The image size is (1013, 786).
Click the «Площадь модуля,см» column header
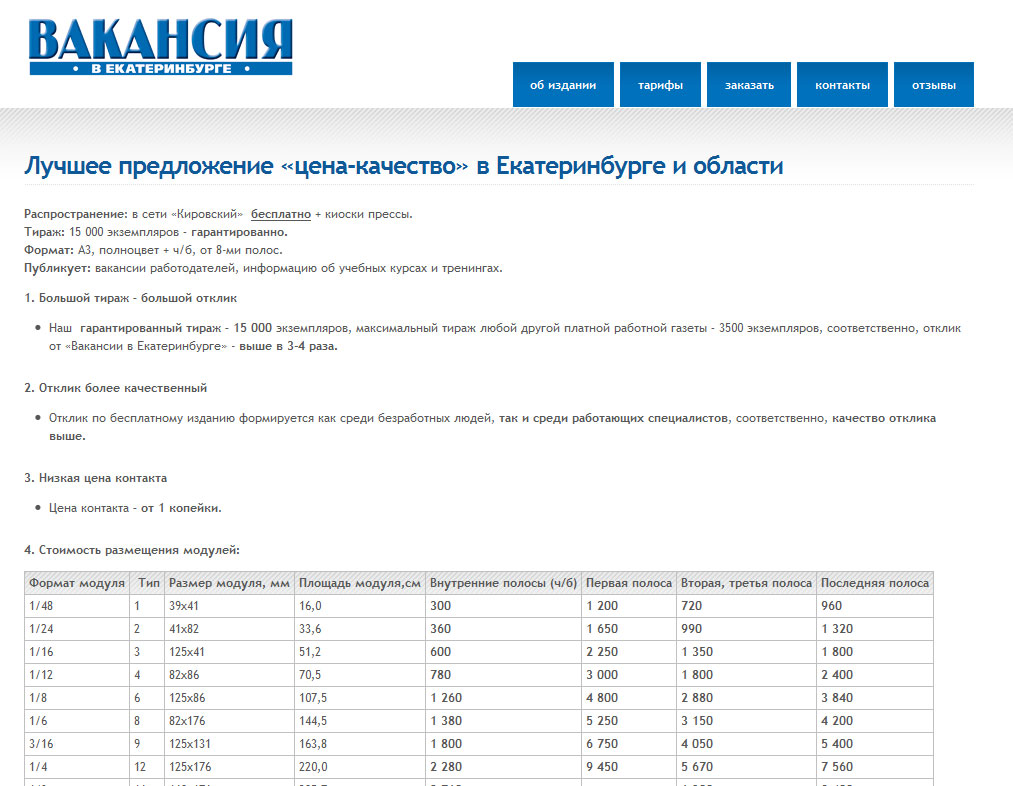[x=360, y=583]
